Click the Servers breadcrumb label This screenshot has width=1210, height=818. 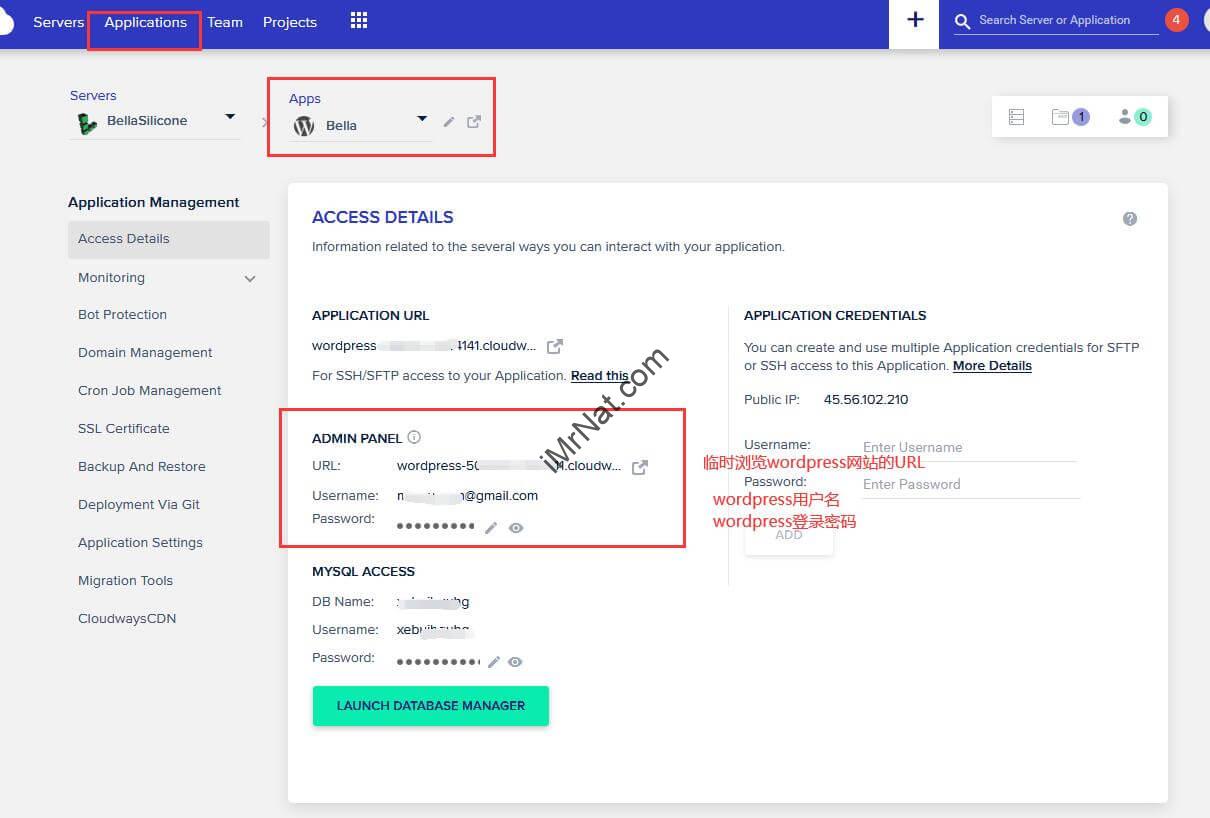[x=93, y=96]
